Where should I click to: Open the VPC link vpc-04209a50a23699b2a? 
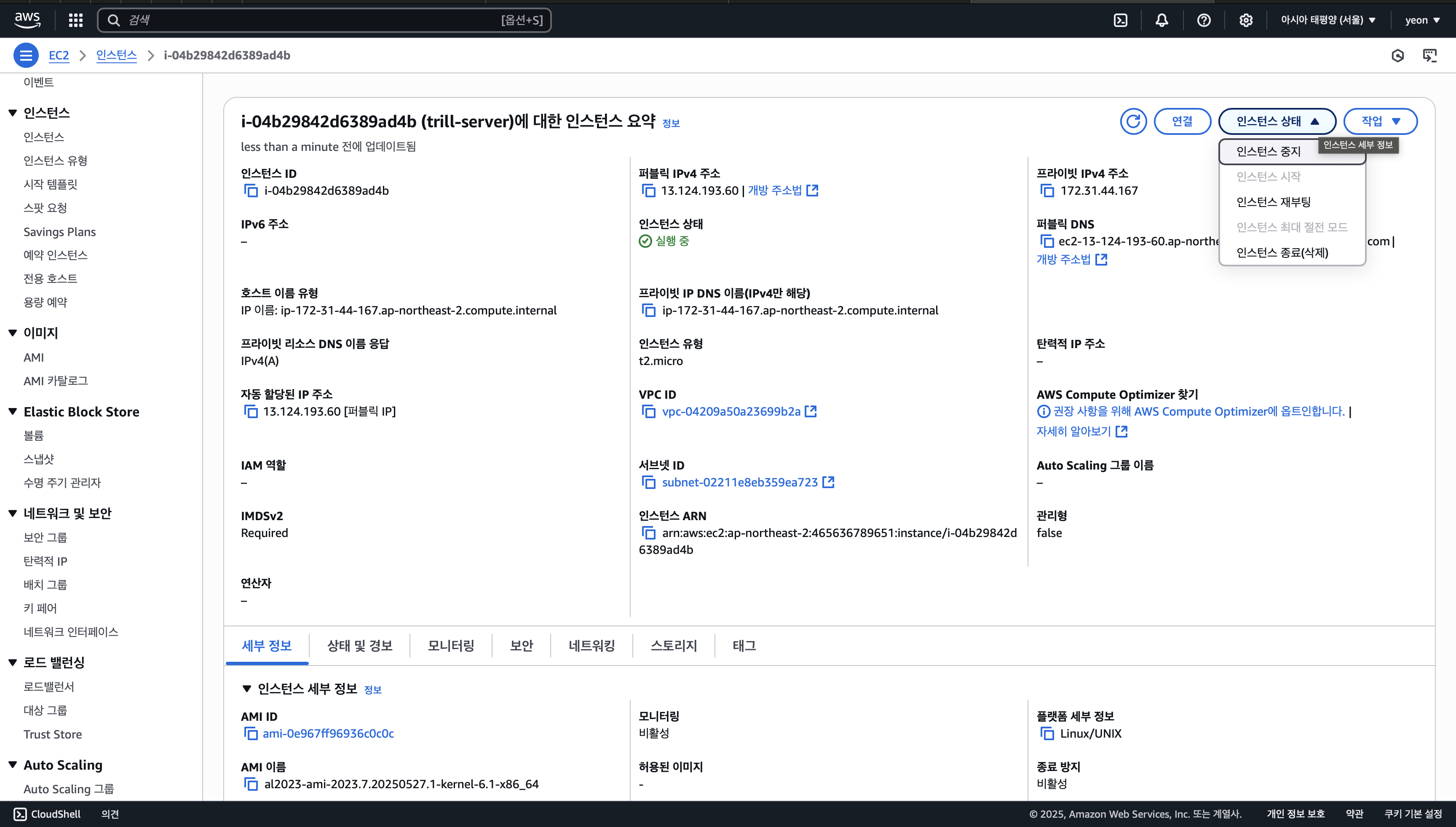(731, 412)
